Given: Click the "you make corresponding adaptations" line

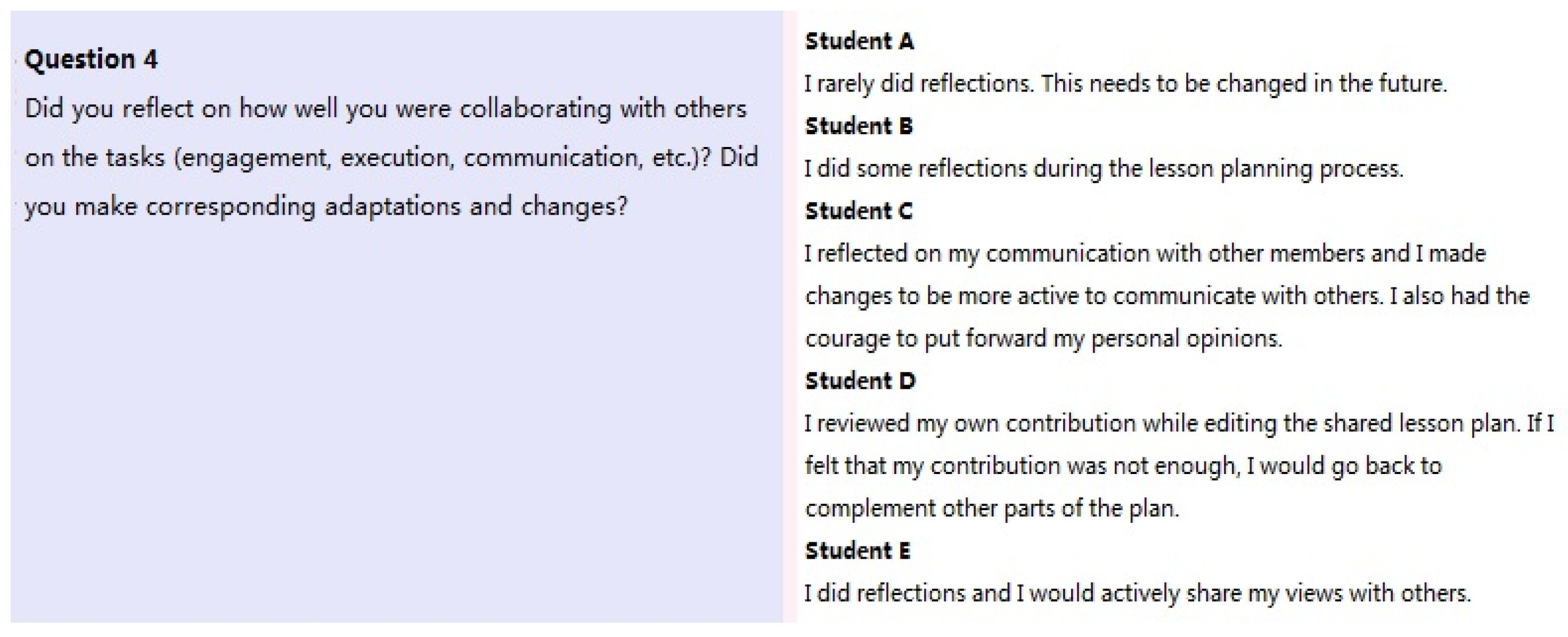Looking at the screenshot, I should point(325,207).
